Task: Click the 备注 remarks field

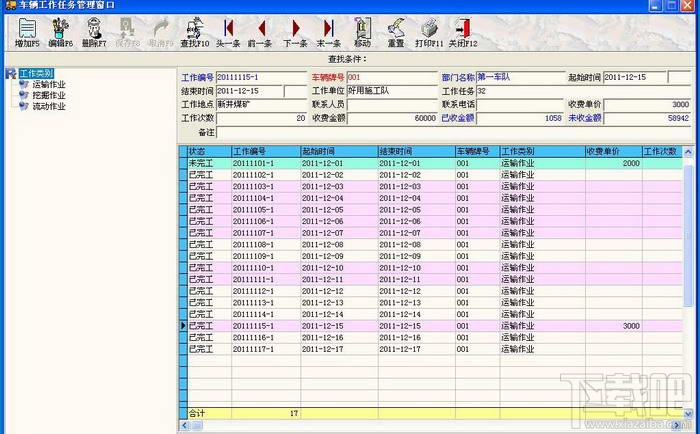Action: (454, 132)
